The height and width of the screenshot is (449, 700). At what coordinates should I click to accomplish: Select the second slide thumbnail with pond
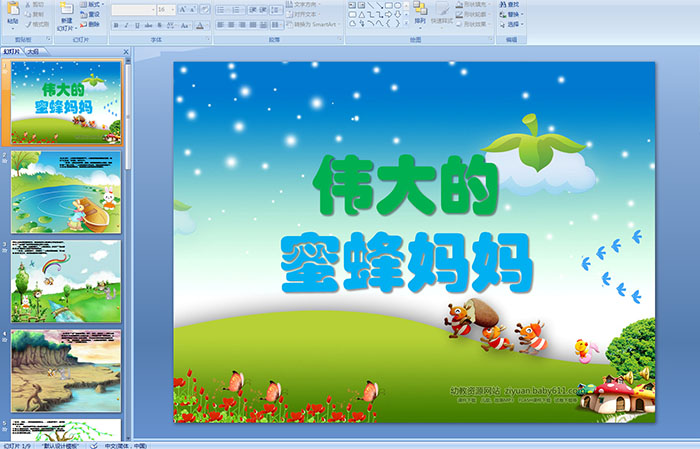[66, 192]
